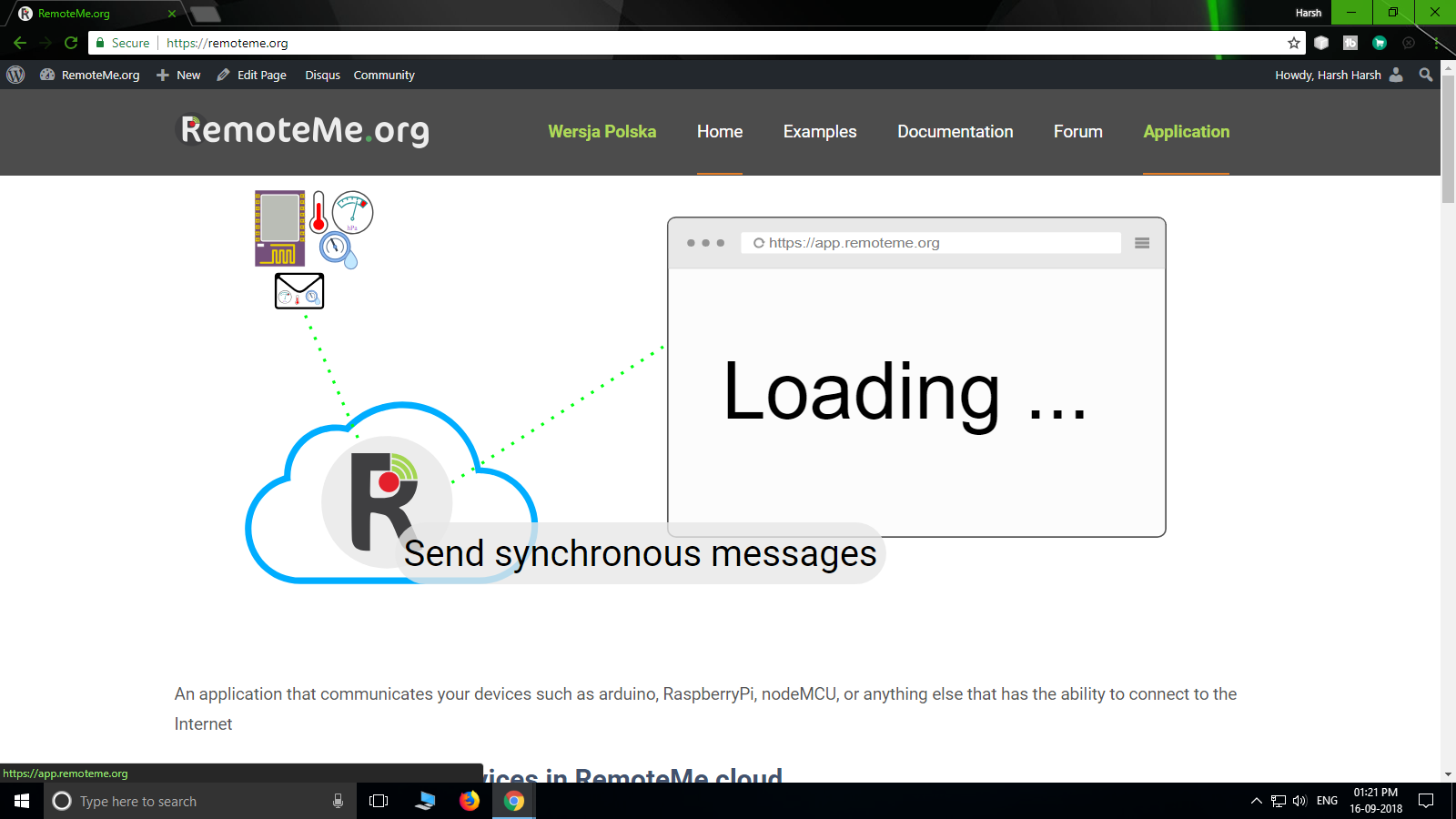
Task: Open the WordPress logo menu
Action: 15,75
